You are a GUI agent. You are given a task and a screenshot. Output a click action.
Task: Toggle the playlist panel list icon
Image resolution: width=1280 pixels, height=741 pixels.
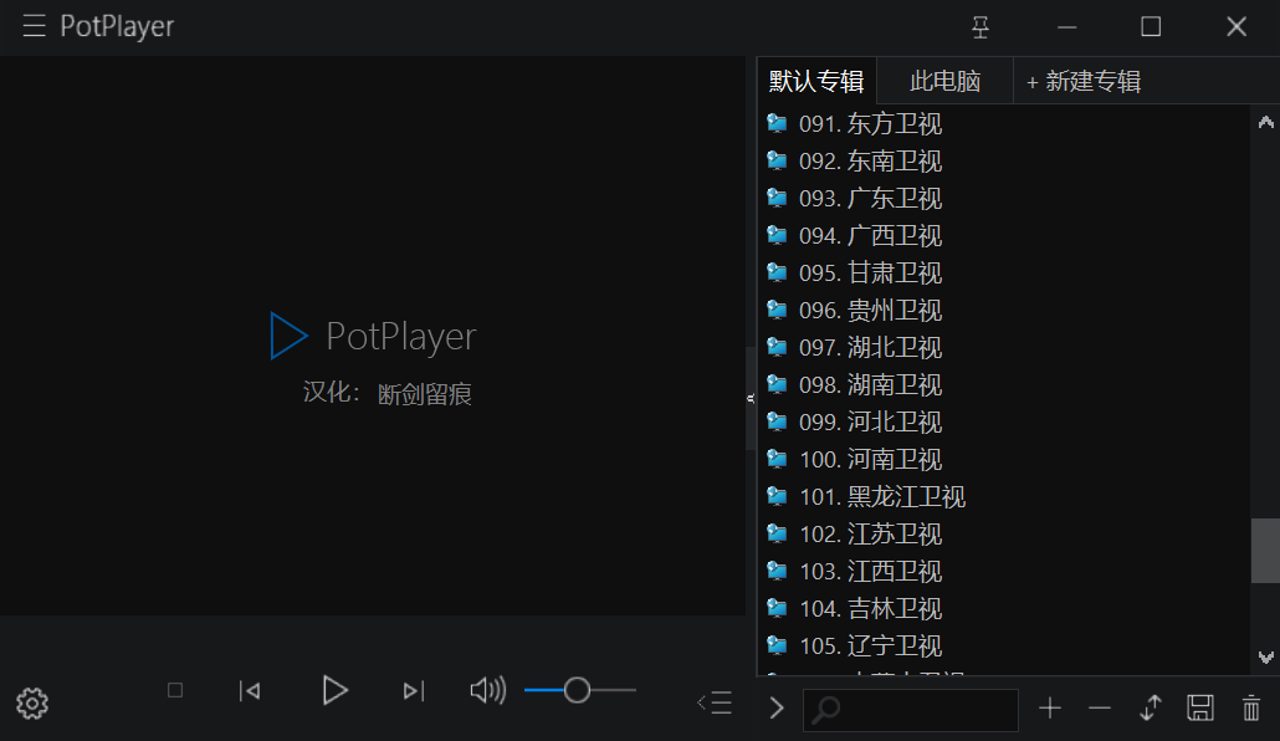coord(714,703)
